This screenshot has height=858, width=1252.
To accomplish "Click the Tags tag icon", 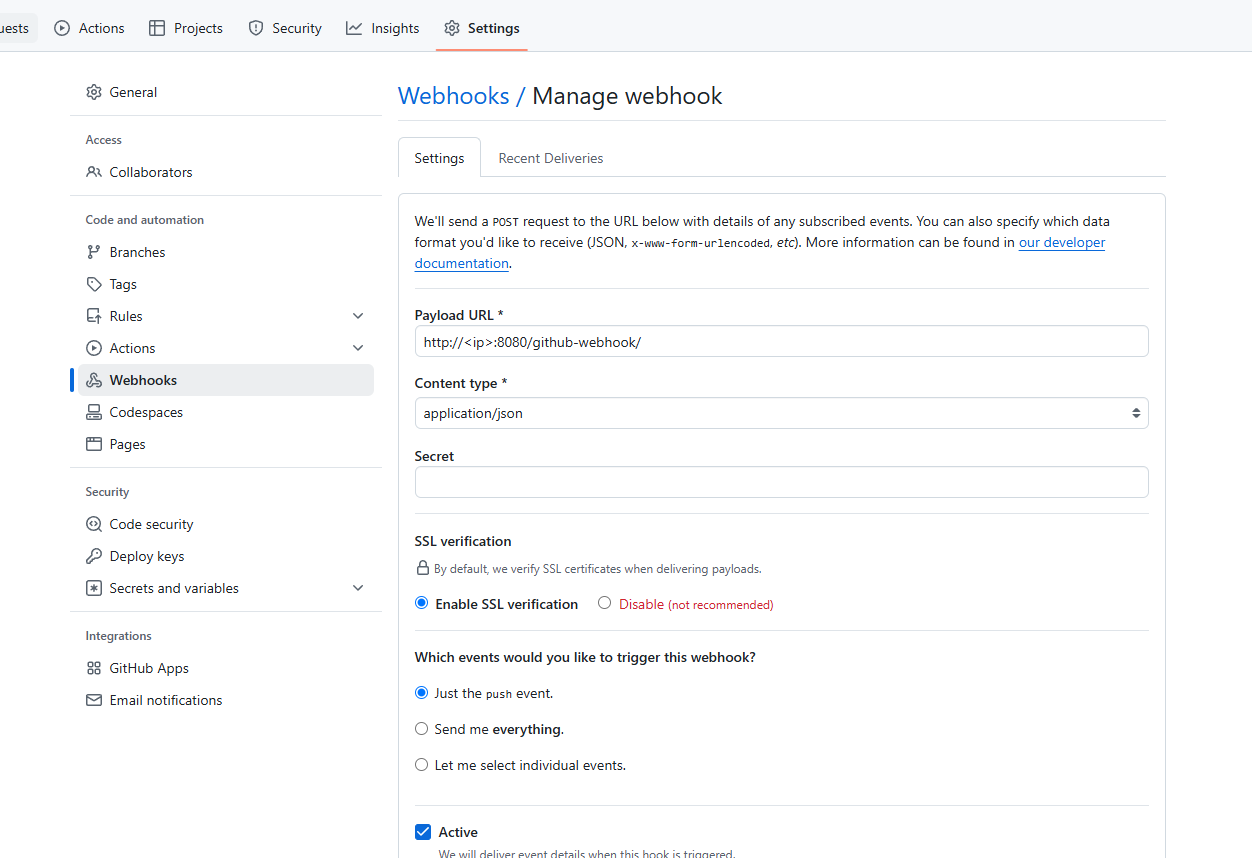I will click(94, 284).
